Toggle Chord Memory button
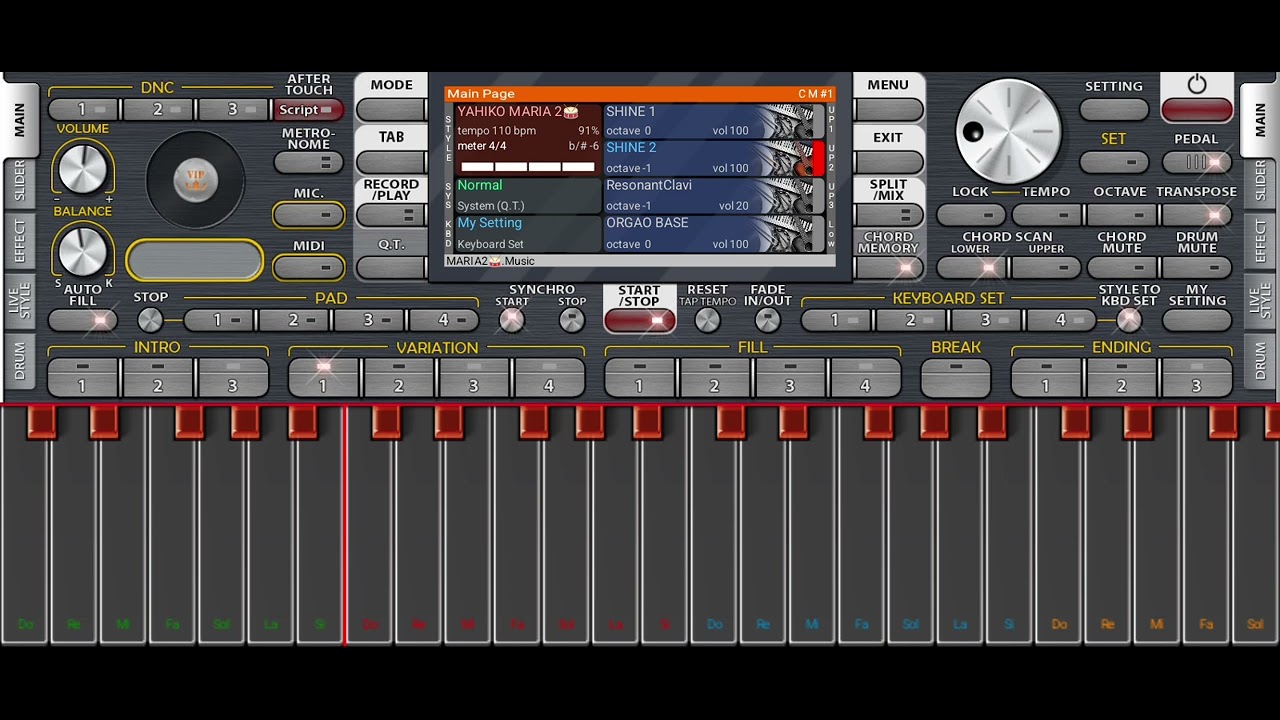Image resolution: width=1280 pixels, height=720 pixels. (x=888, y=267)
